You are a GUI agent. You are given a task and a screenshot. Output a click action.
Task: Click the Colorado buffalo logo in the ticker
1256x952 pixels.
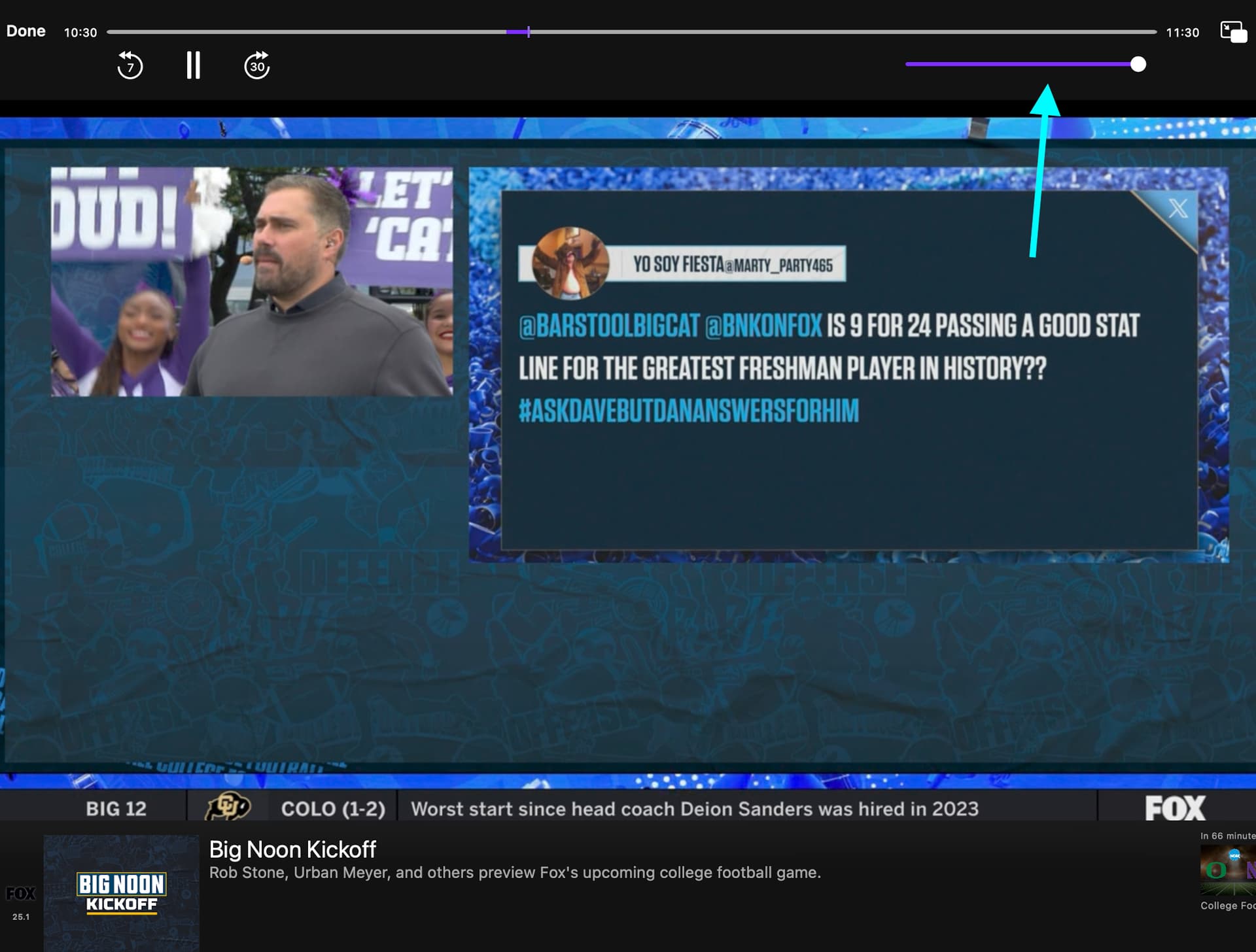tap(228, 806)
